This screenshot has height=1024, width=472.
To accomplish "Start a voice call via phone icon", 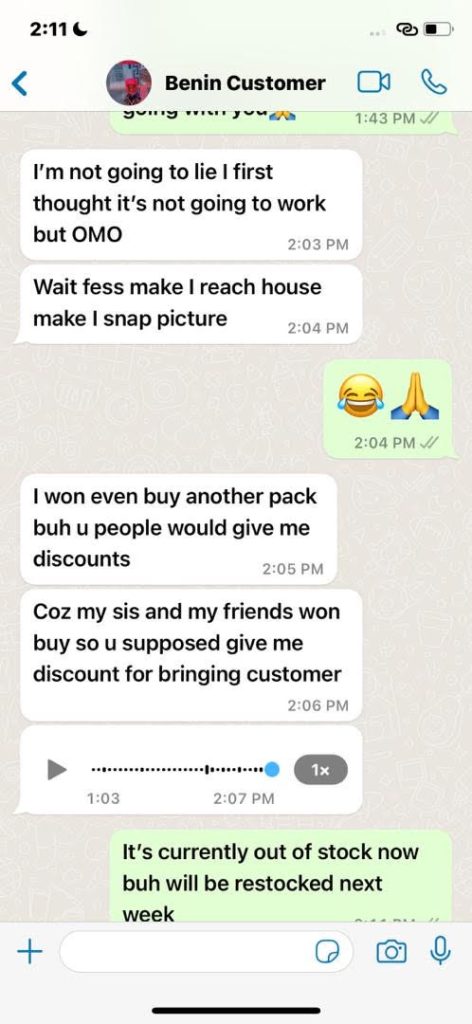I will coord(433,83).
